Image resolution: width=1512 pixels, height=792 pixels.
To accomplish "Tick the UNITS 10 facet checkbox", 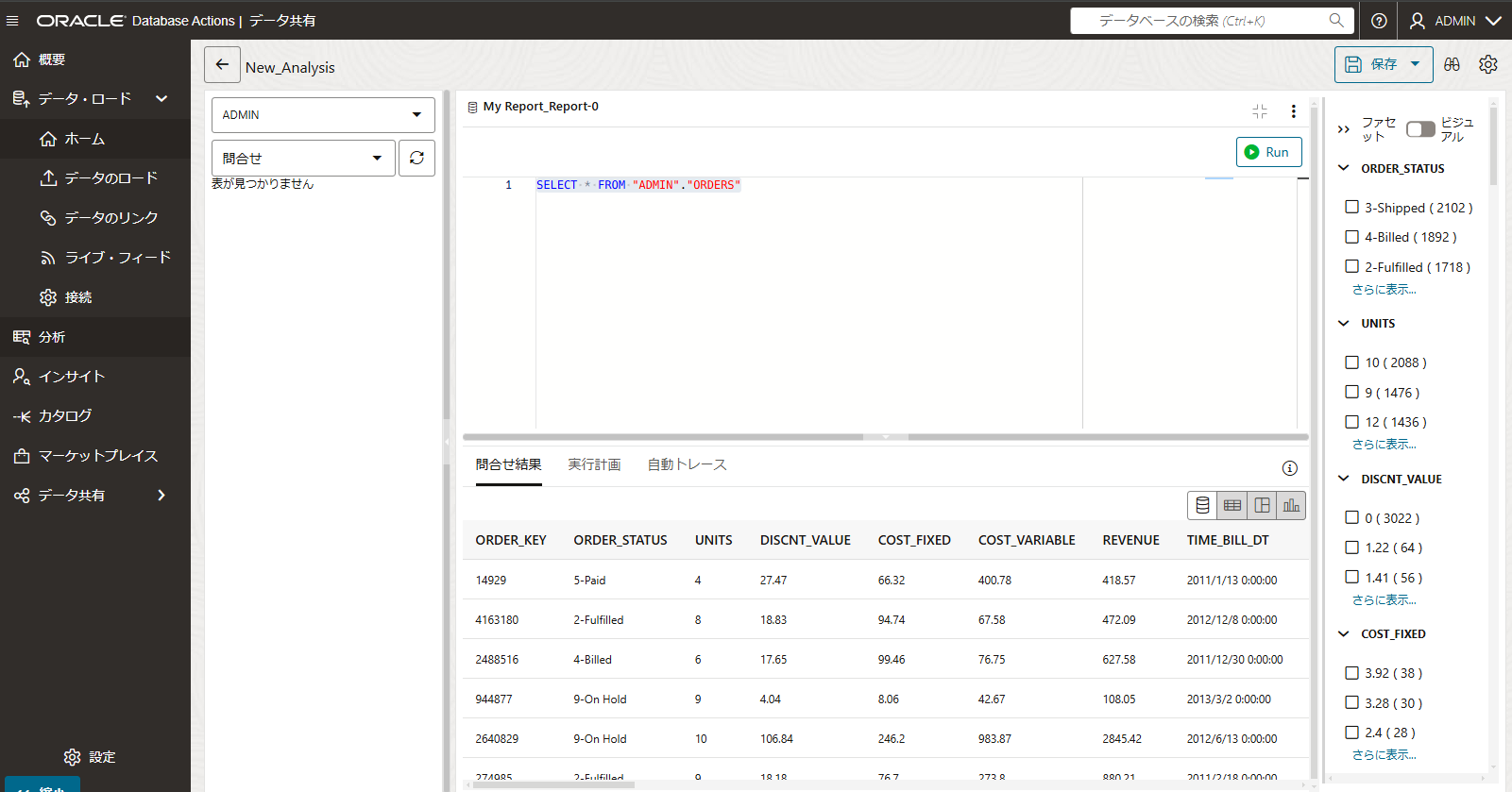I will click(x=1351, y=362).
